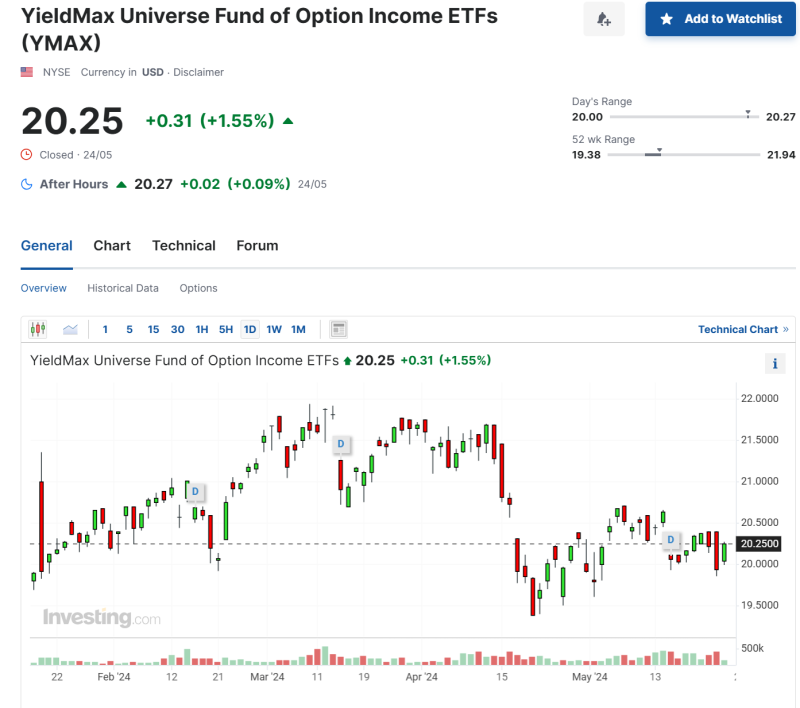Open the chart layout/settings icon beside 1M
The width and height of the screenshot is (800, 708).
tap(336, 329)
